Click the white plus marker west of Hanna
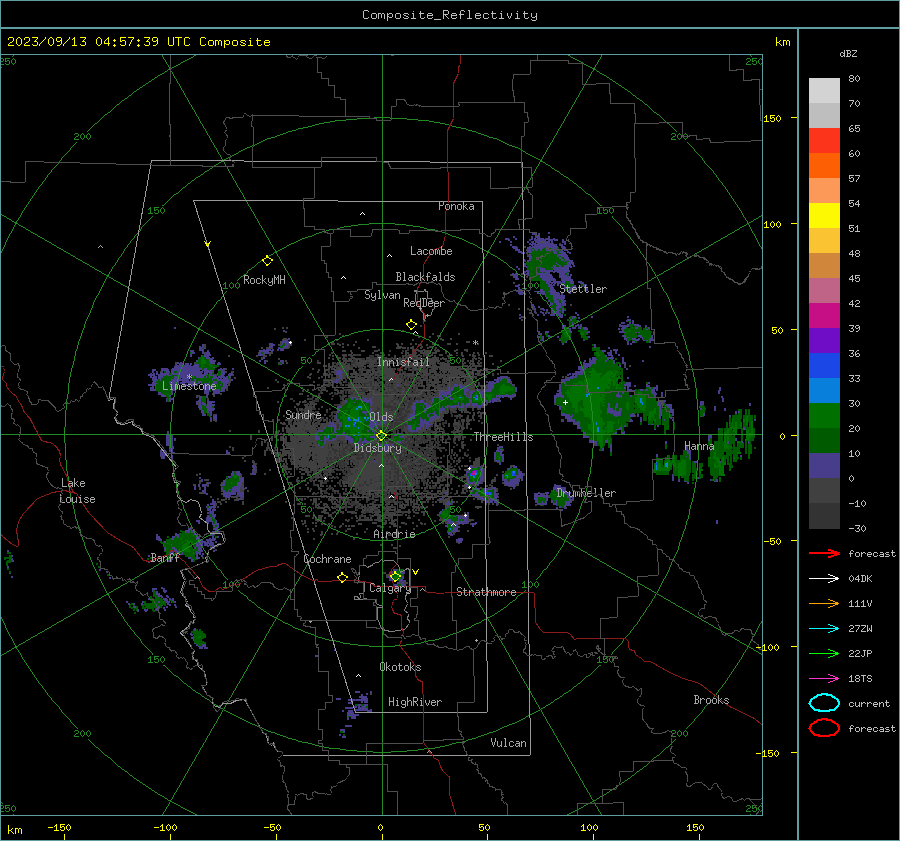 tap(565, 402)
